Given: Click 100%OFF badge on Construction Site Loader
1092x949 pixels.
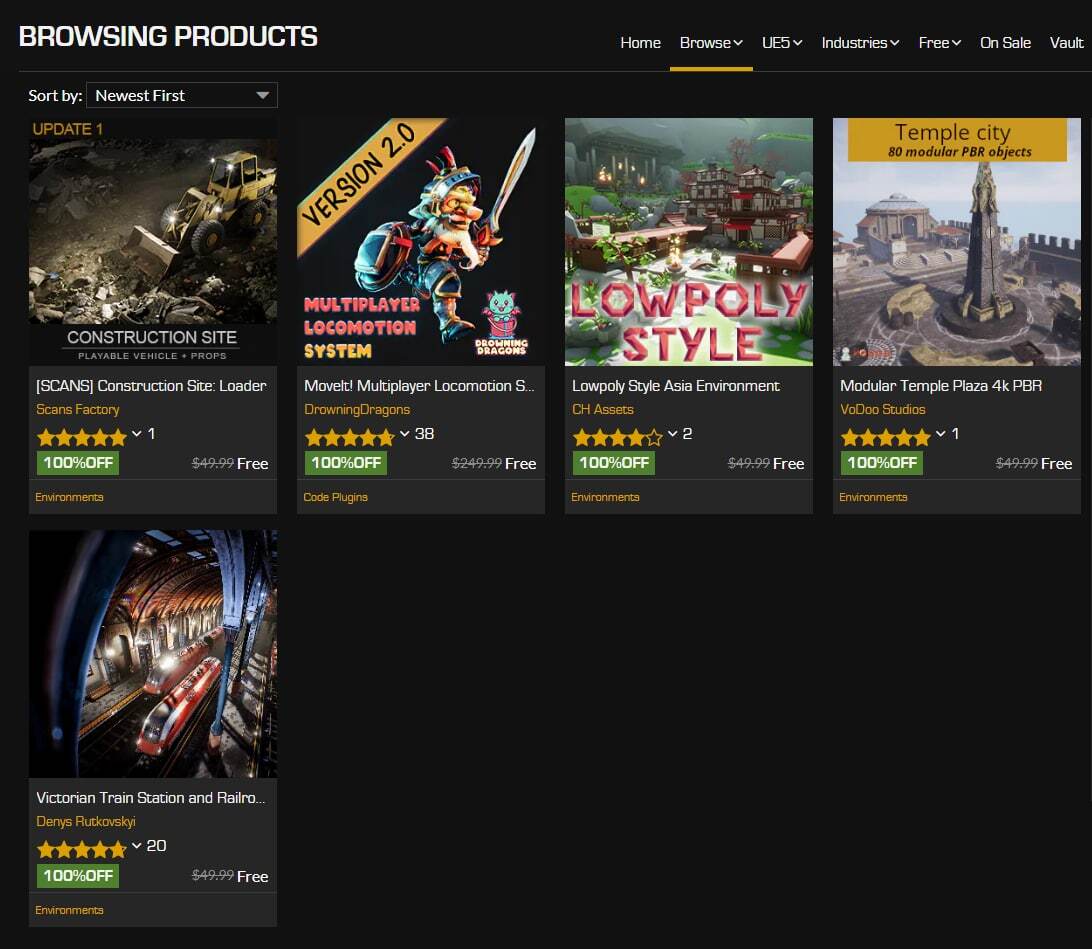Looking at the screenshot, I should click(x=78, y=463).
